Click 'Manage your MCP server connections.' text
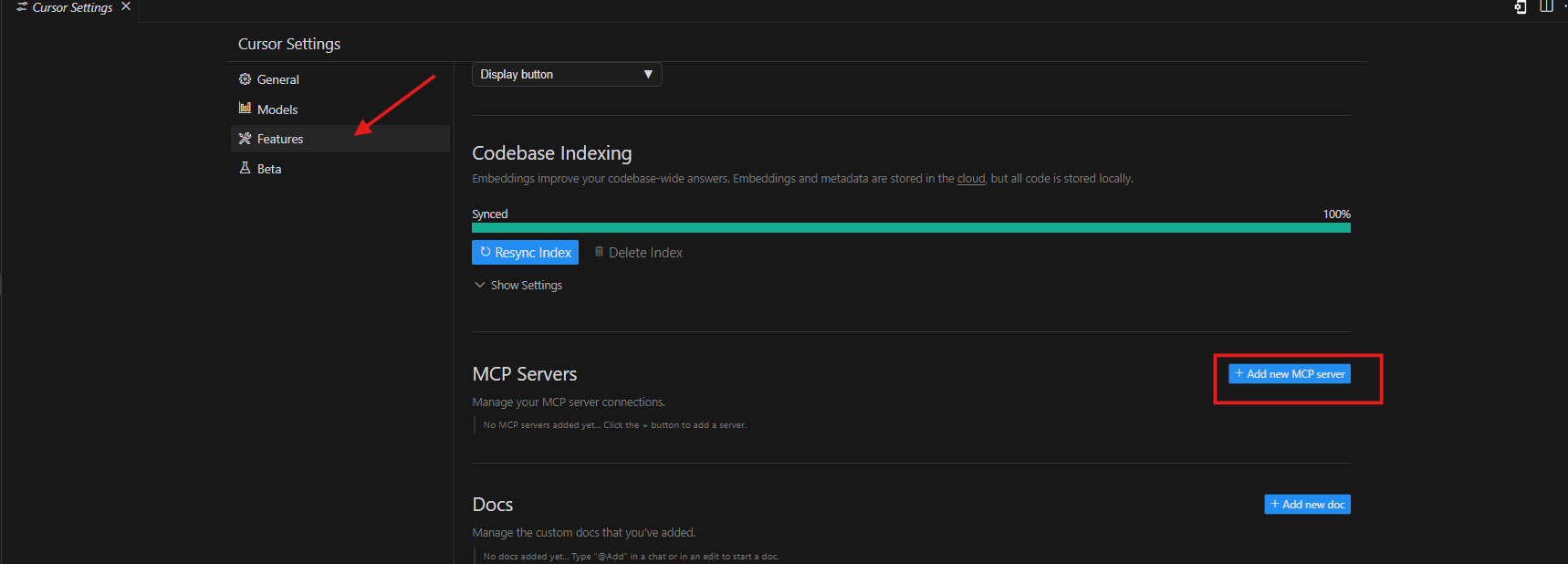 (569, 402)
